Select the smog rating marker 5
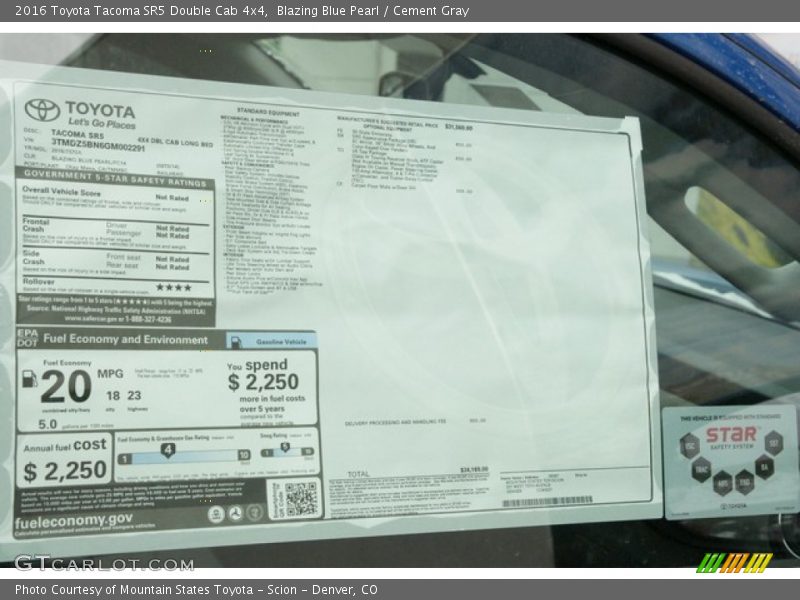800x600 pixels. [285, 447]
